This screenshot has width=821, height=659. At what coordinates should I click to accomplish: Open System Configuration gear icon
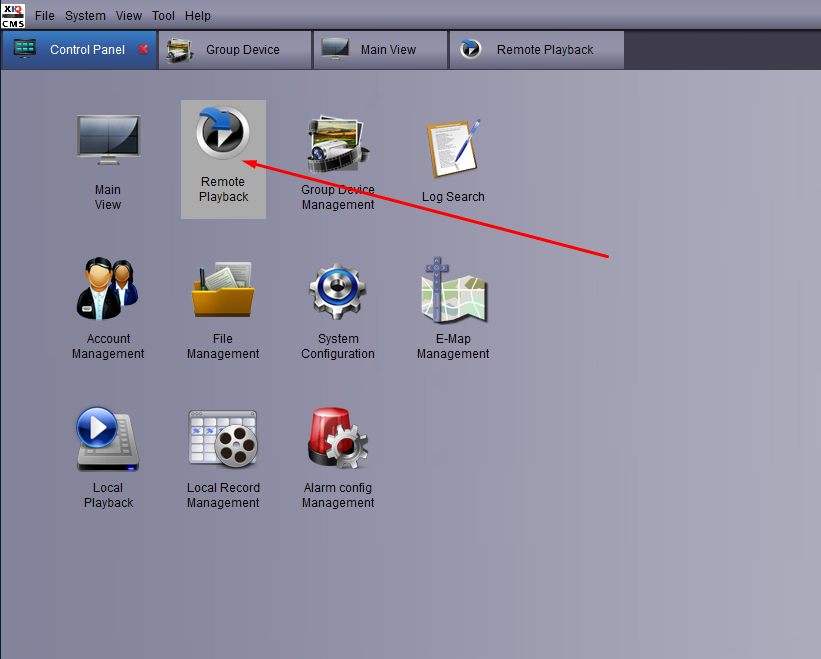point(338,291)
